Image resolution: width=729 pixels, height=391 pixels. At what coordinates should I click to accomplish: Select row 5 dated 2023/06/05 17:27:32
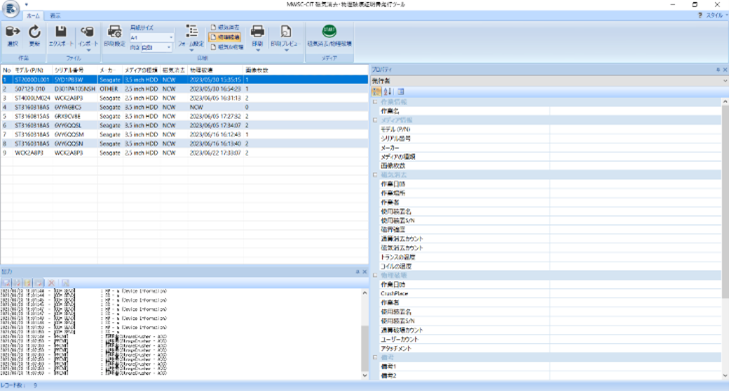tap(184, 116)
